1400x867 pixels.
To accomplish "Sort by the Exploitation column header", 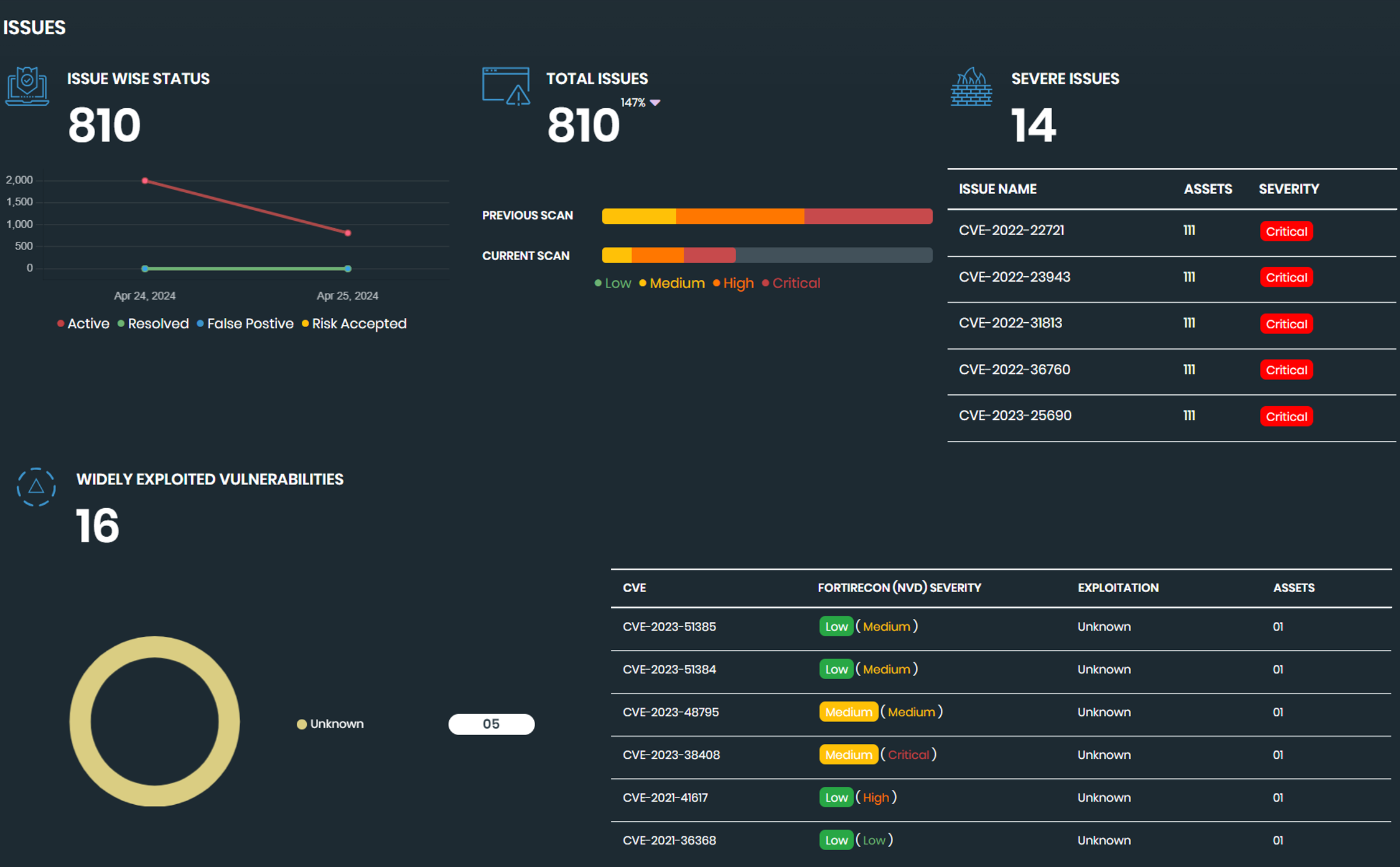I will (x=1118, y=588).
